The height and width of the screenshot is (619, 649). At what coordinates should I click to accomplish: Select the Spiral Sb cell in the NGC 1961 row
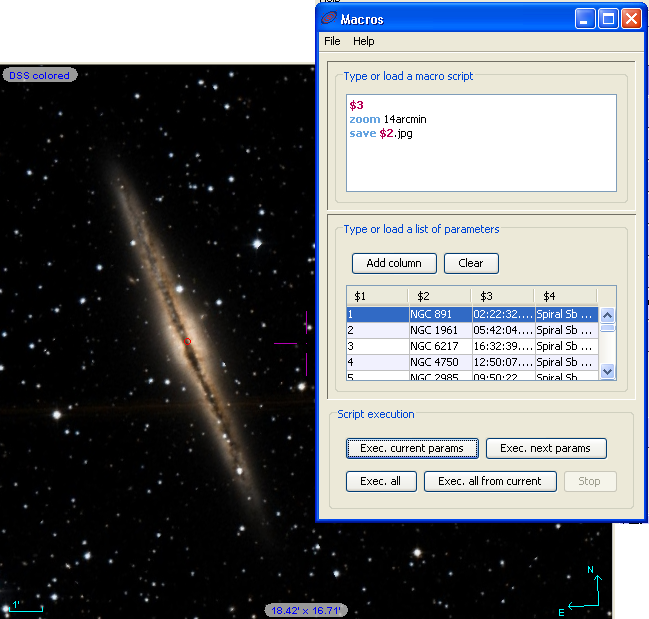pos(567,330)
